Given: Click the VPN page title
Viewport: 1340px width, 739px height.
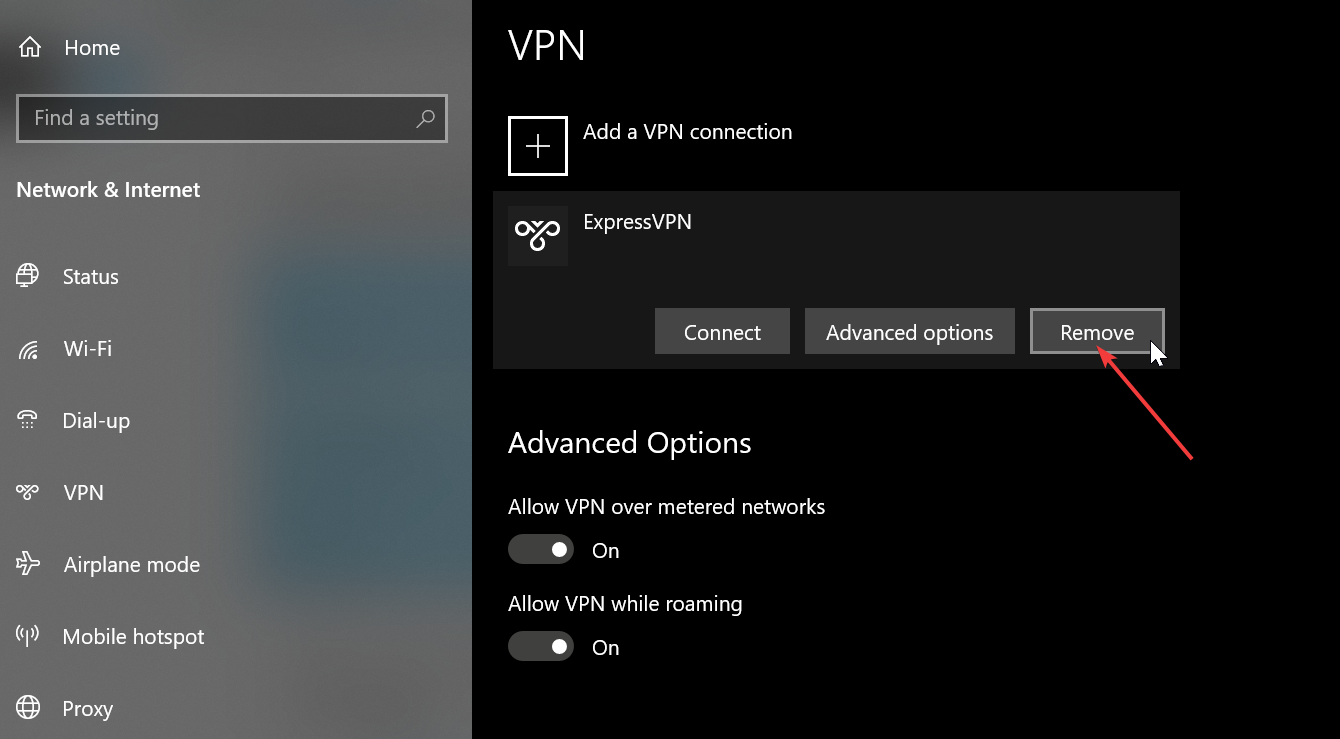Looking at the screenshot, I should (547, 45).
